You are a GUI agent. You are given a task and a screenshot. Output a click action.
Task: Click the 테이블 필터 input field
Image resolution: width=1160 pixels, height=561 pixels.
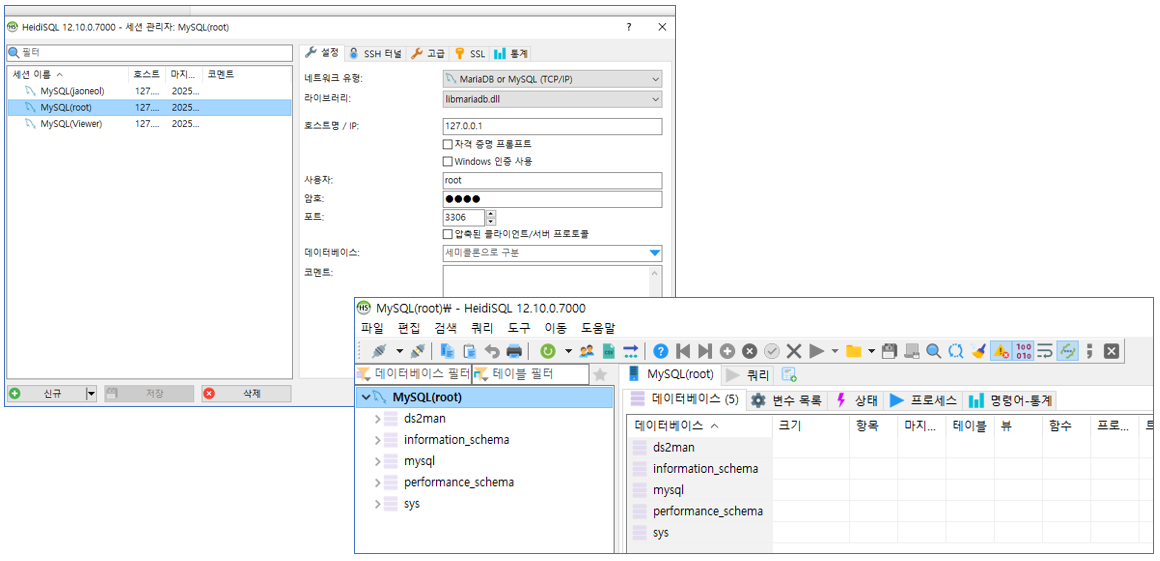point(530,374)
